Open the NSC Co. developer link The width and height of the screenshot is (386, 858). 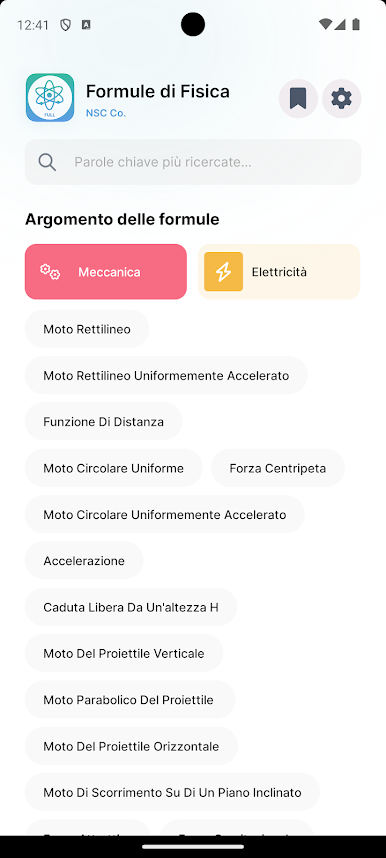point(106,113)
